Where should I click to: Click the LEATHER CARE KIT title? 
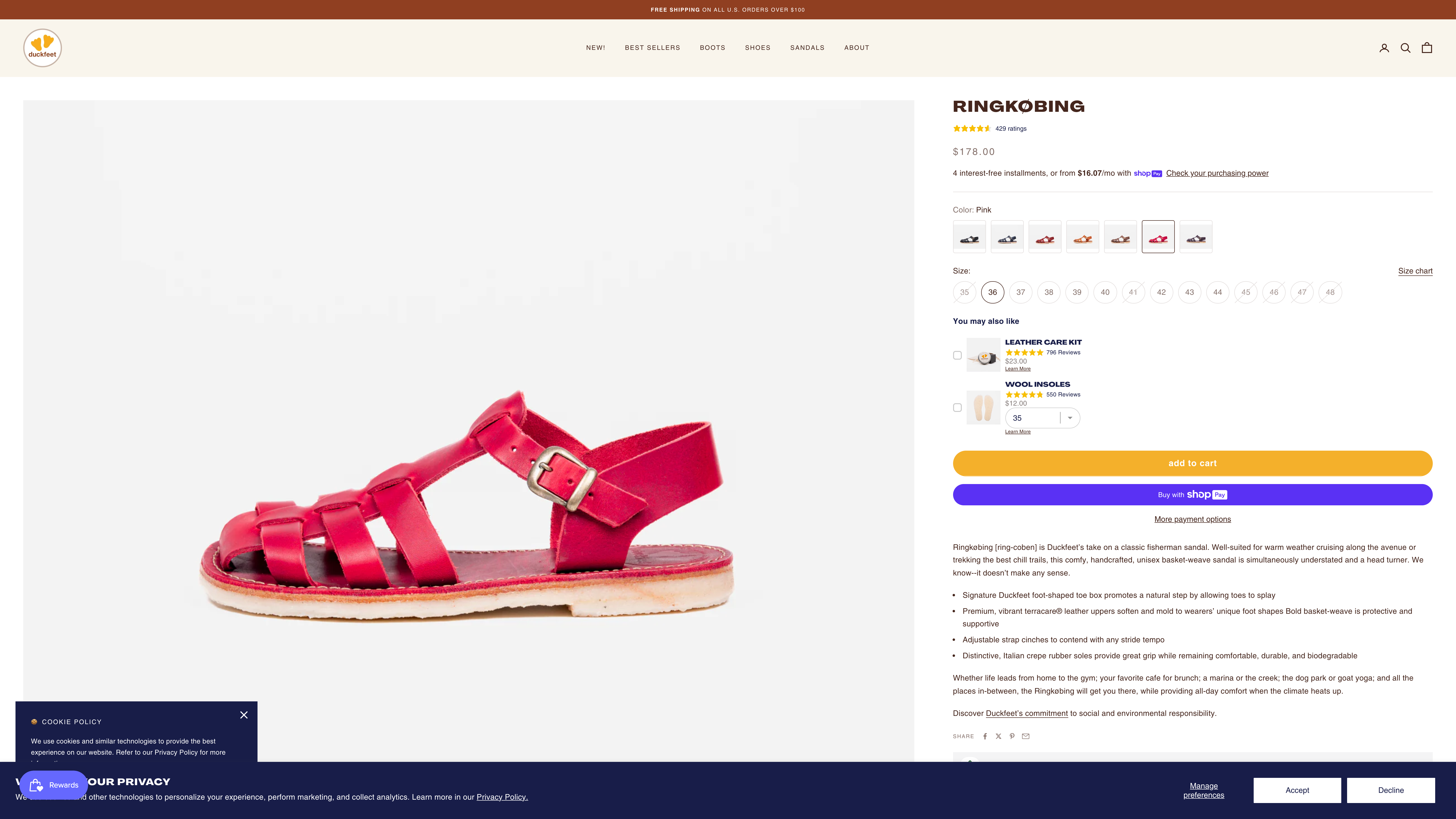(1043, 342)
